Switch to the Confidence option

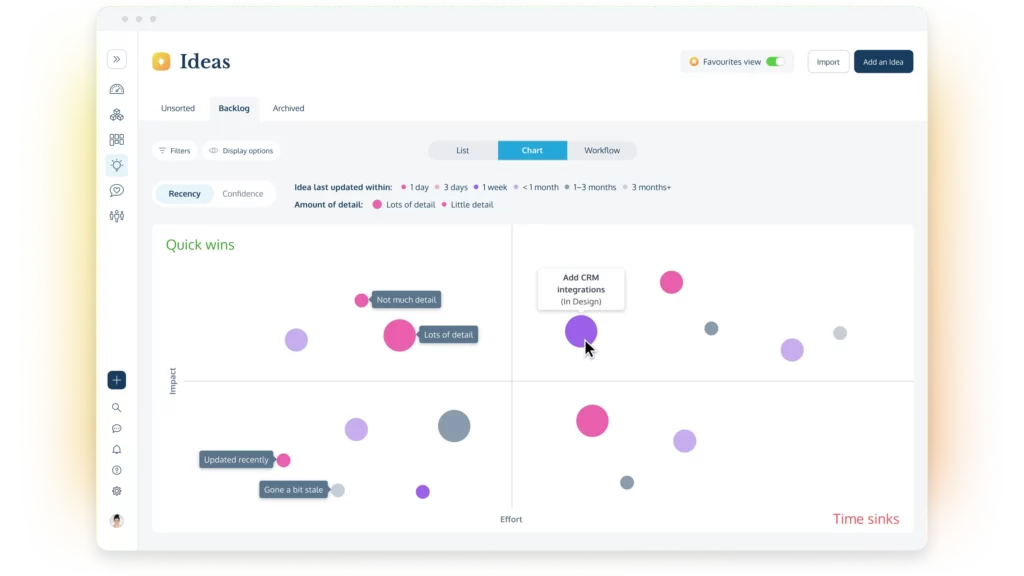(243, 194)
